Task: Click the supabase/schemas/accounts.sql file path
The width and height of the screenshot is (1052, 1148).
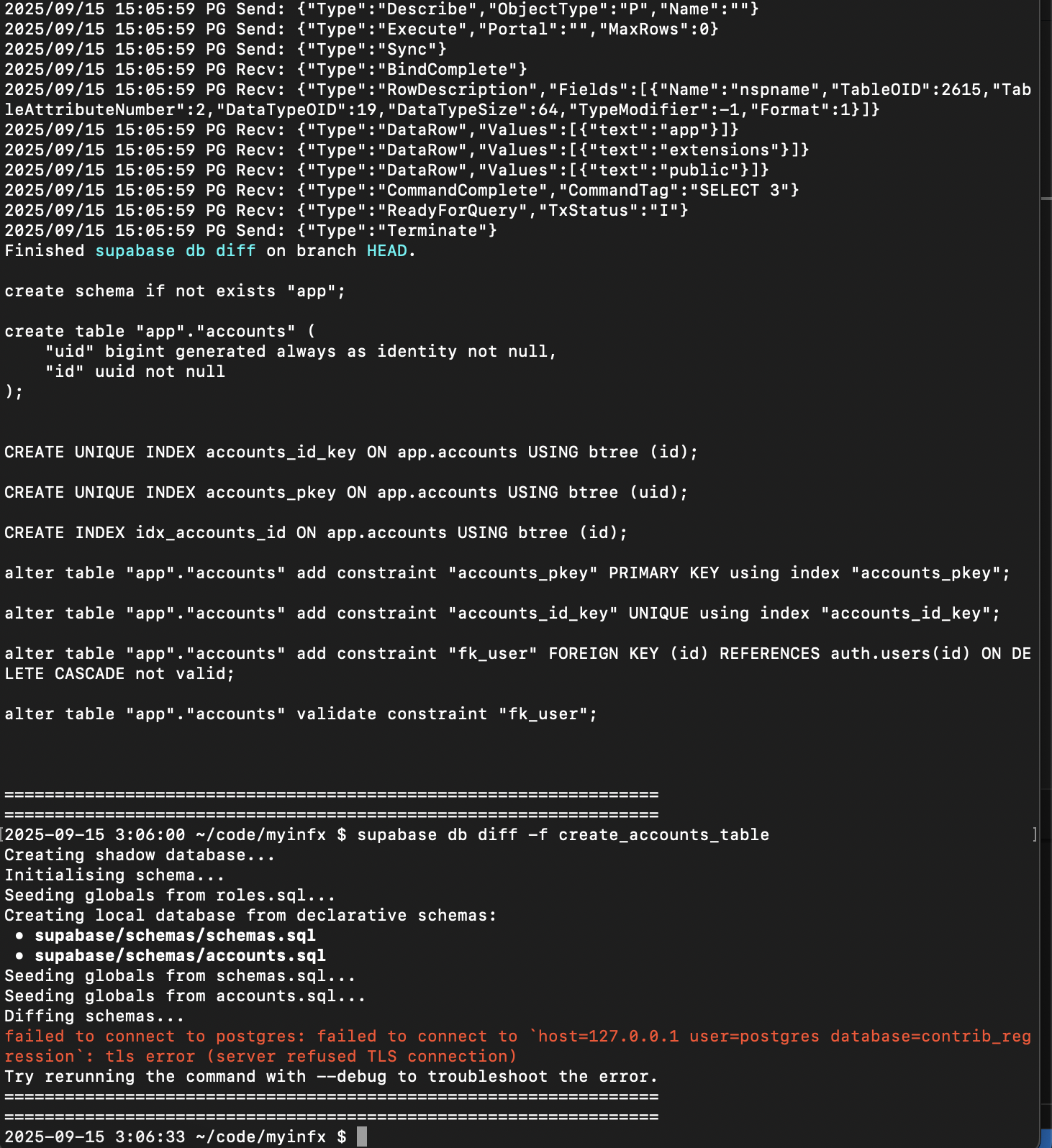Action: click(x=180, y=955)
